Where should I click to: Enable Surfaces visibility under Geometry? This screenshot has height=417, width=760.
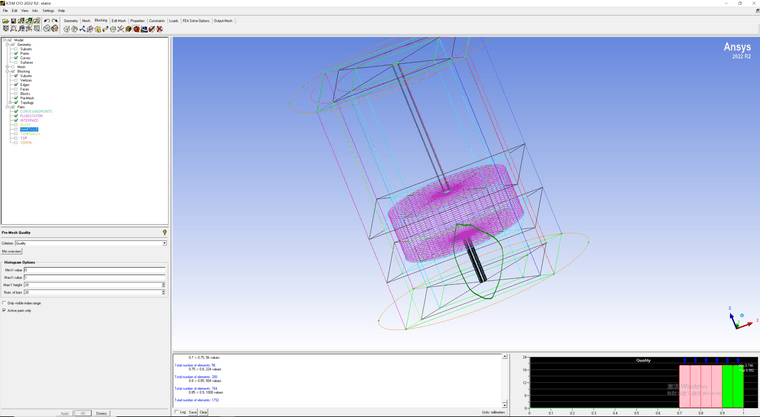coord(16,62)
